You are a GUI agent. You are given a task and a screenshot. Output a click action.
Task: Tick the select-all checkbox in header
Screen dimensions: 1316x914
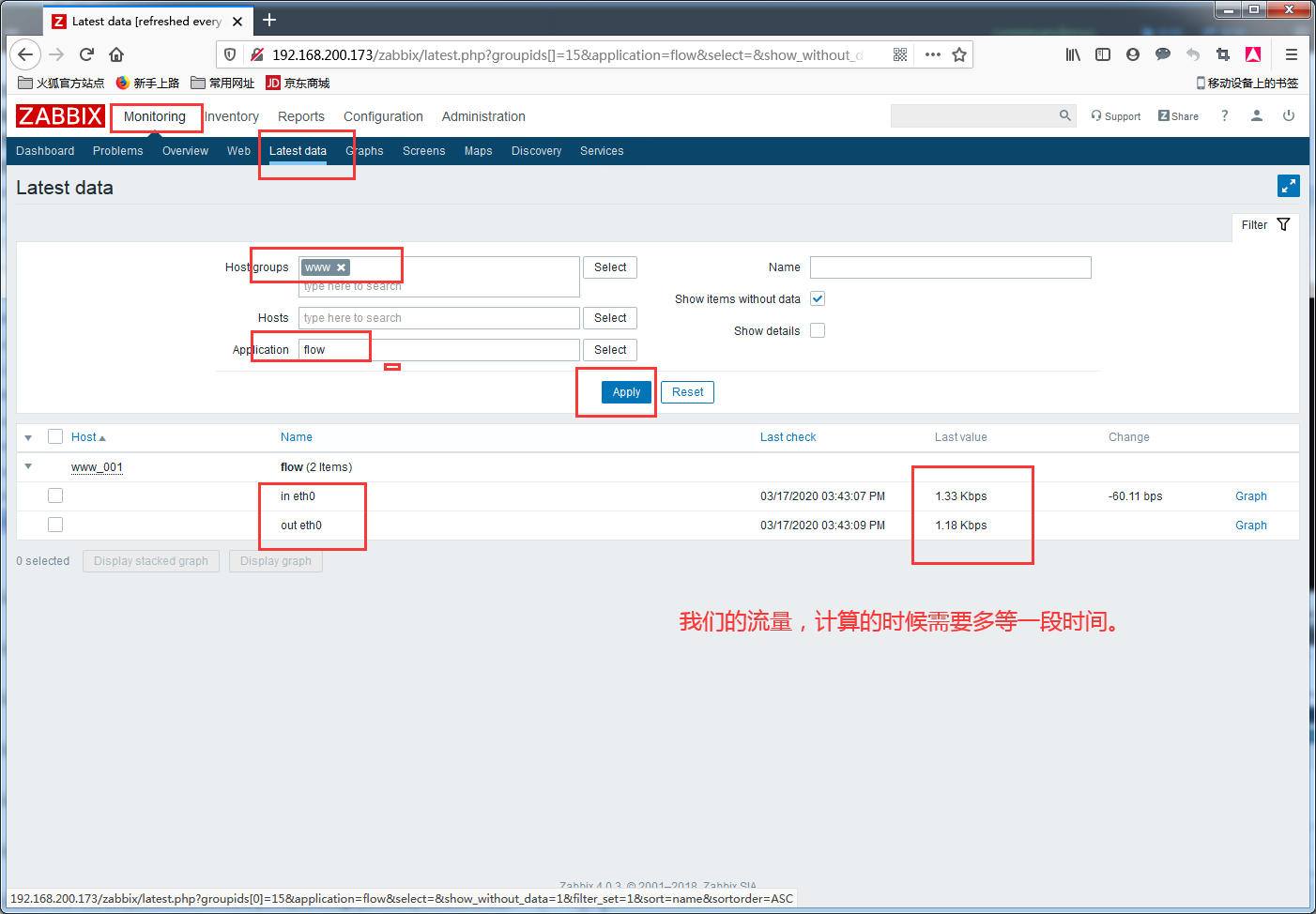click(55, 436)
